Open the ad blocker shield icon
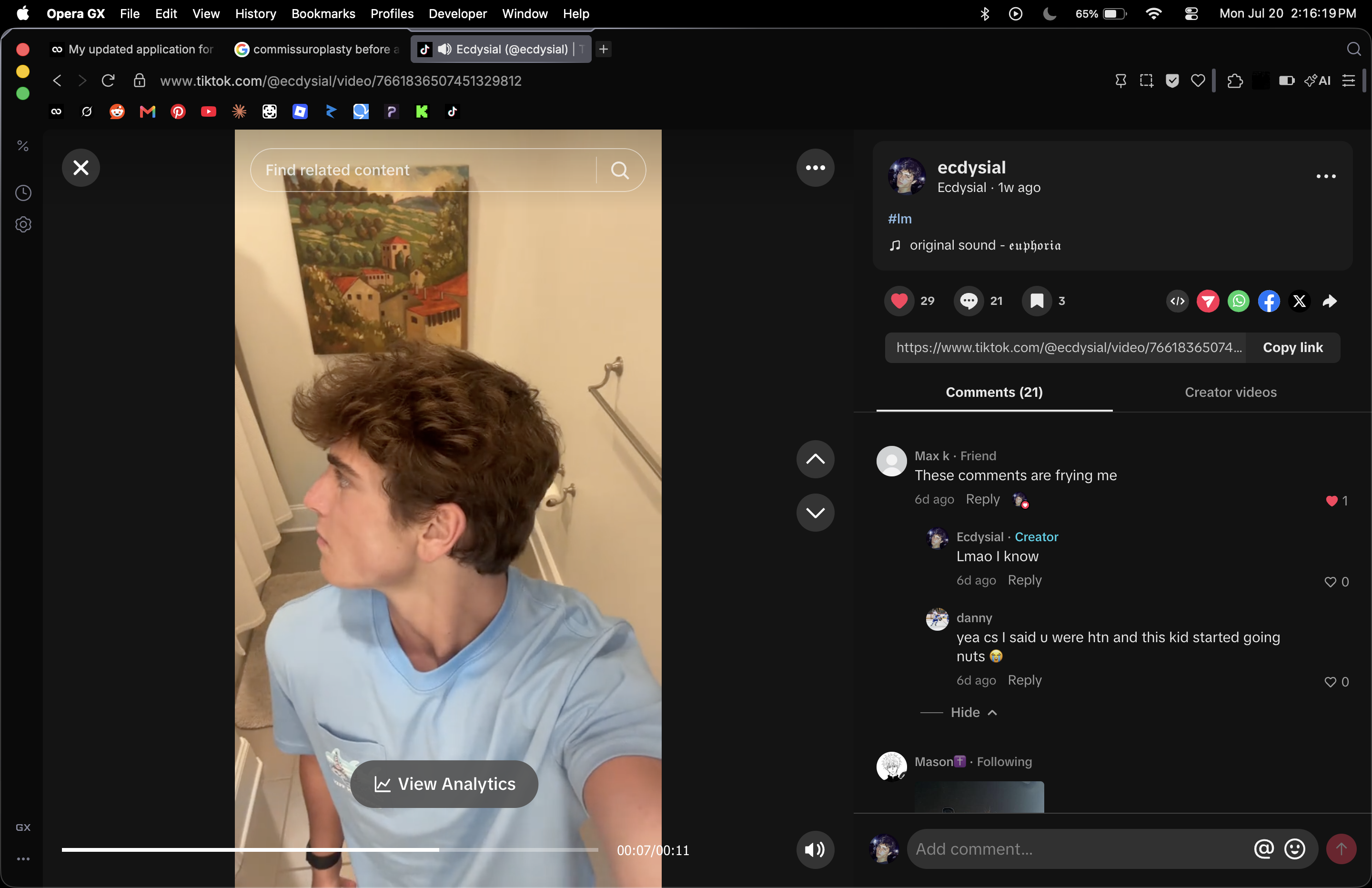The height and width of the screenshot is (888, 1372). (x=1172, y=81)
